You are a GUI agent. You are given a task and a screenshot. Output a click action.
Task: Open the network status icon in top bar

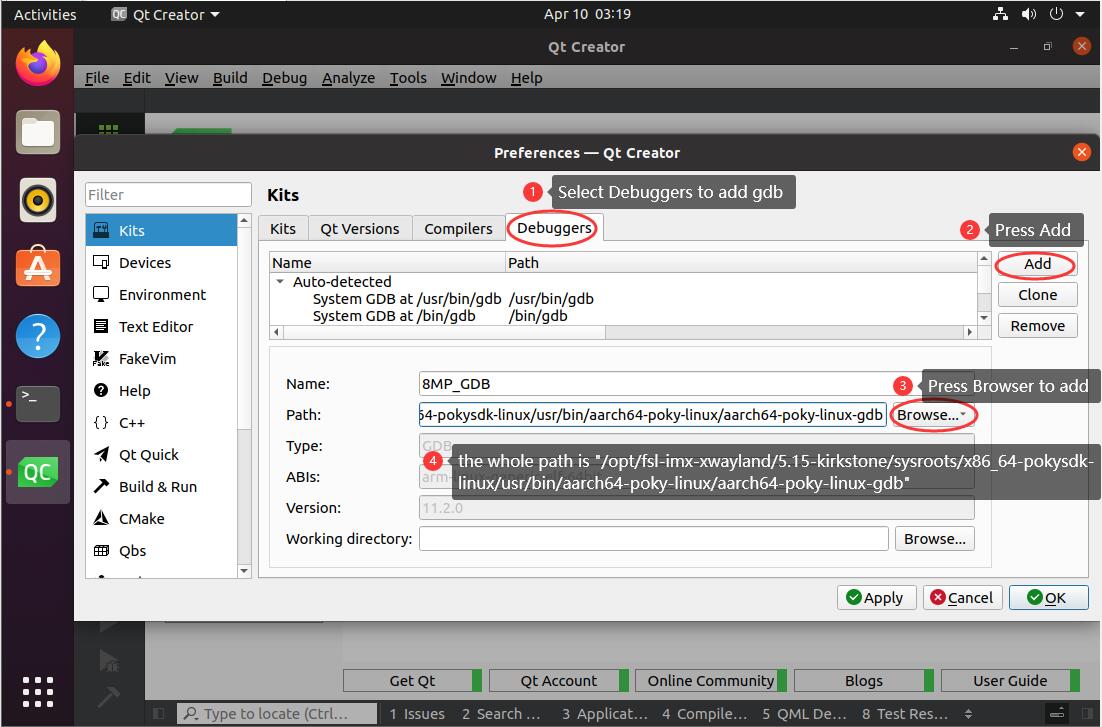click(1000, 14)
